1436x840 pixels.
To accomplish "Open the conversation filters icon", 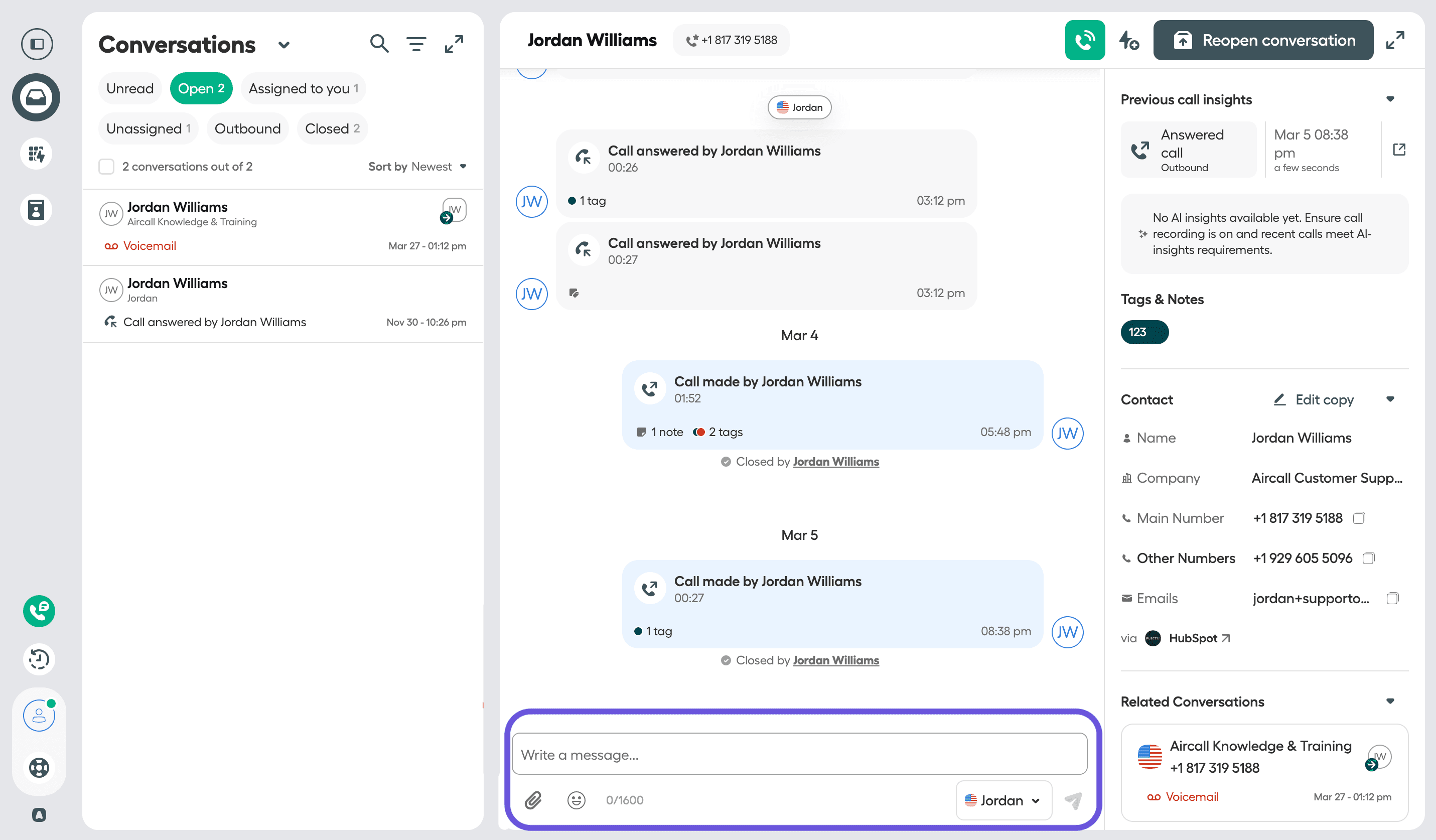I will pyautogui.click(x=416, y=43).
